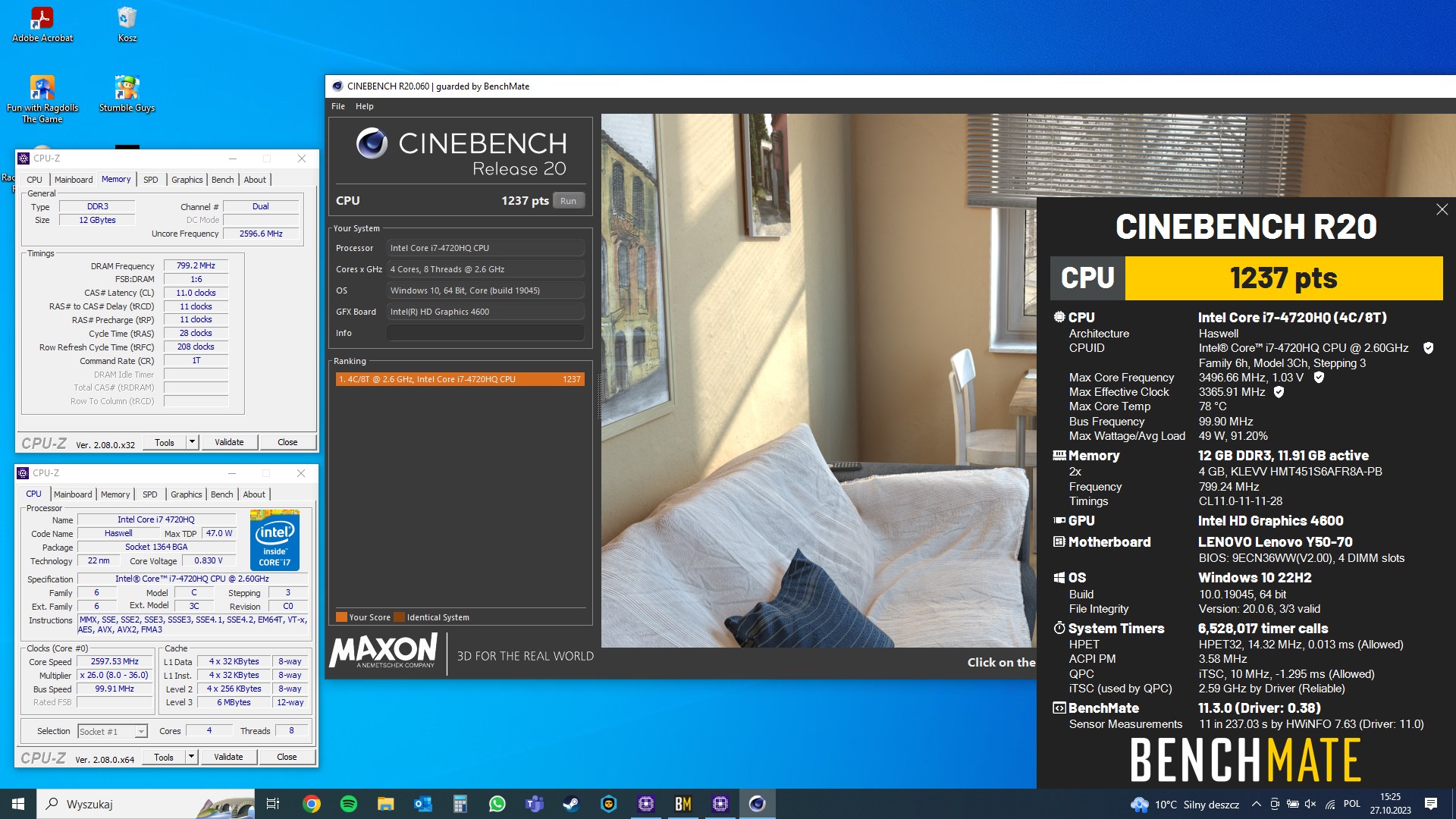
Task: Launch Stumble Guys desktop shortcut
Action: tap(127, 94)
